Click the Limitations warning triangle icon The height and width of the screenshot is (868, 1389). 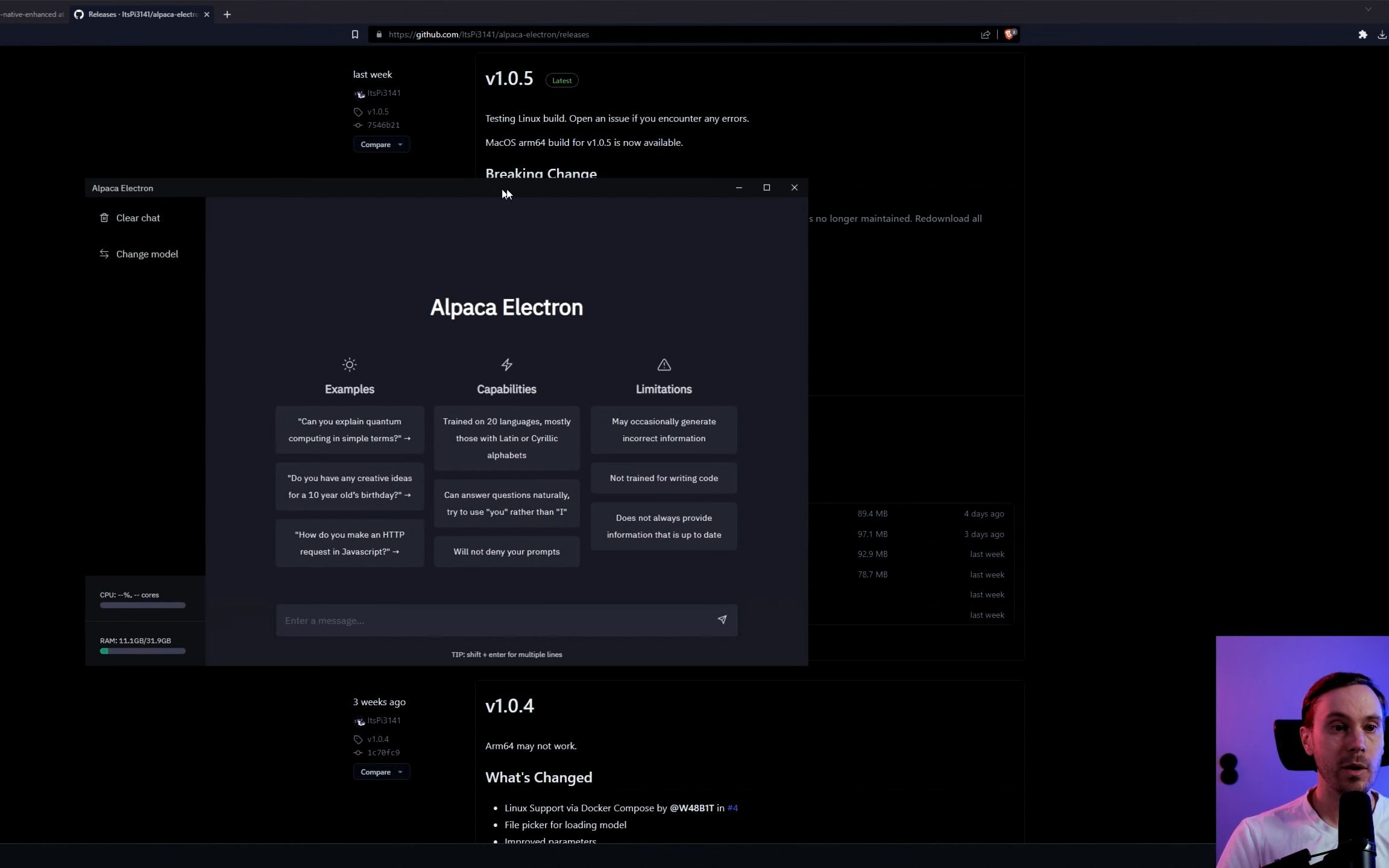[664, 364]
